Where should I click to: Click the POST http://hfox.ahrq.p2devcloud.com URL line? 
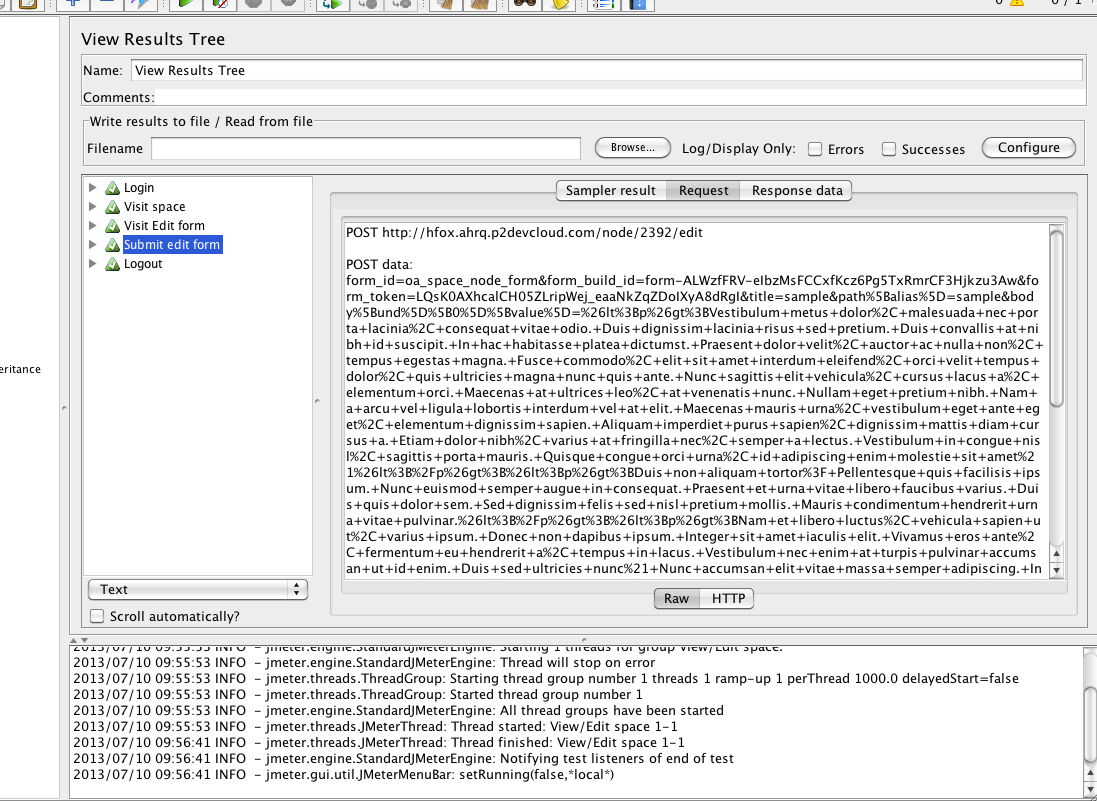tap(524, 232)
